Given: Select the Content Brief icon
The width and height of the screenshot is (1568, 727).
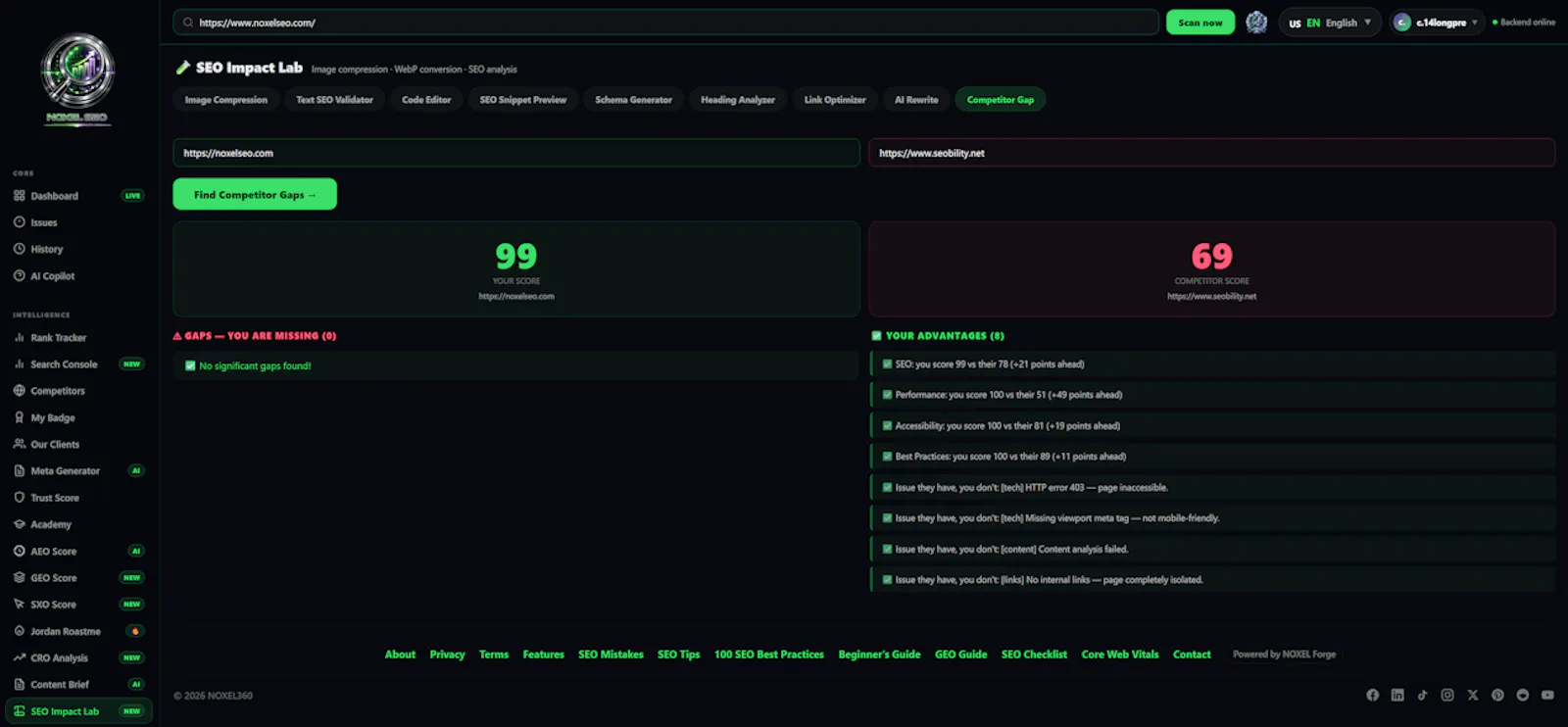Looking at the screenshot, I should 19,685.
